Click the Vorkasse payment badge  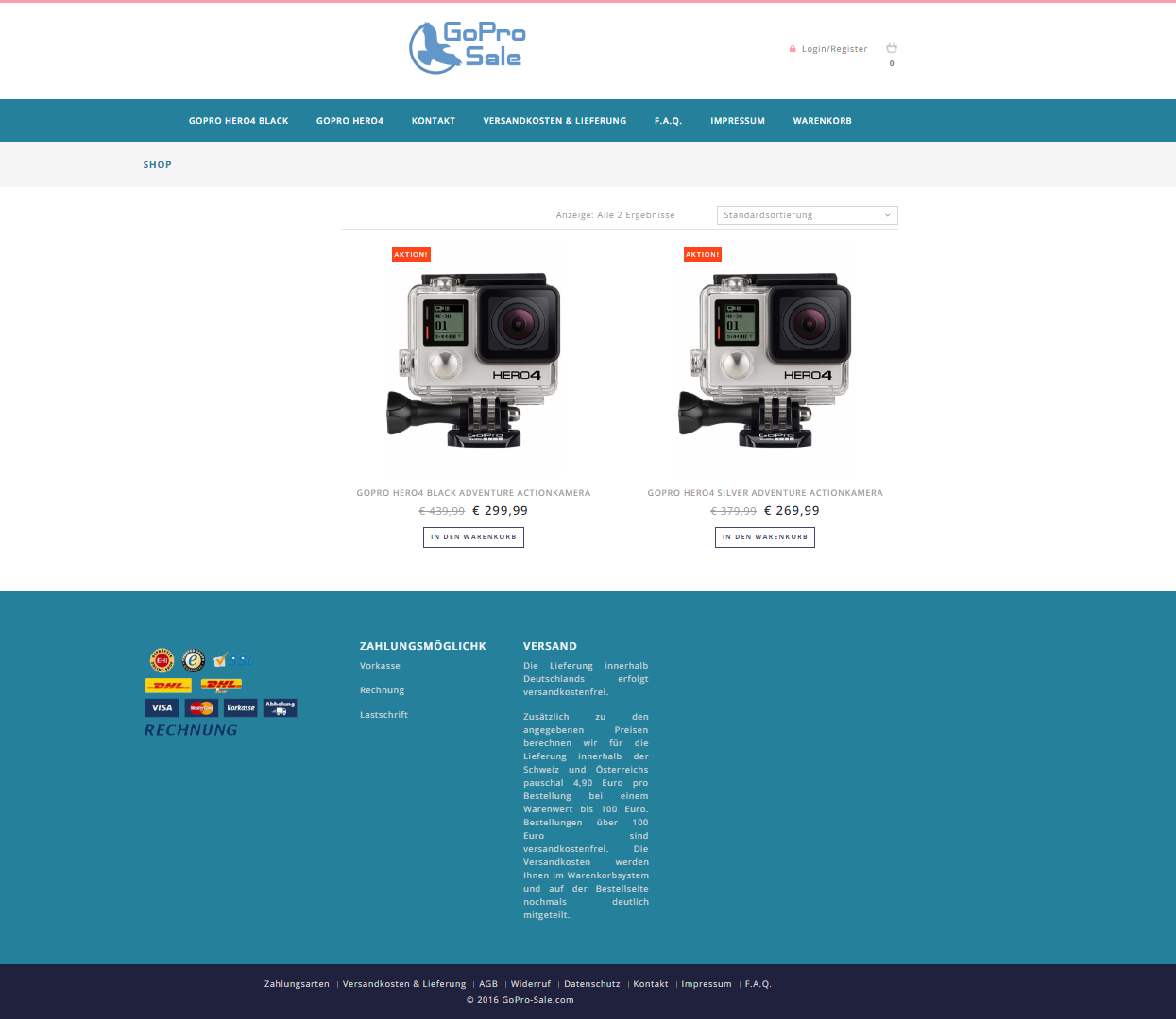click(x=241, y=707)
